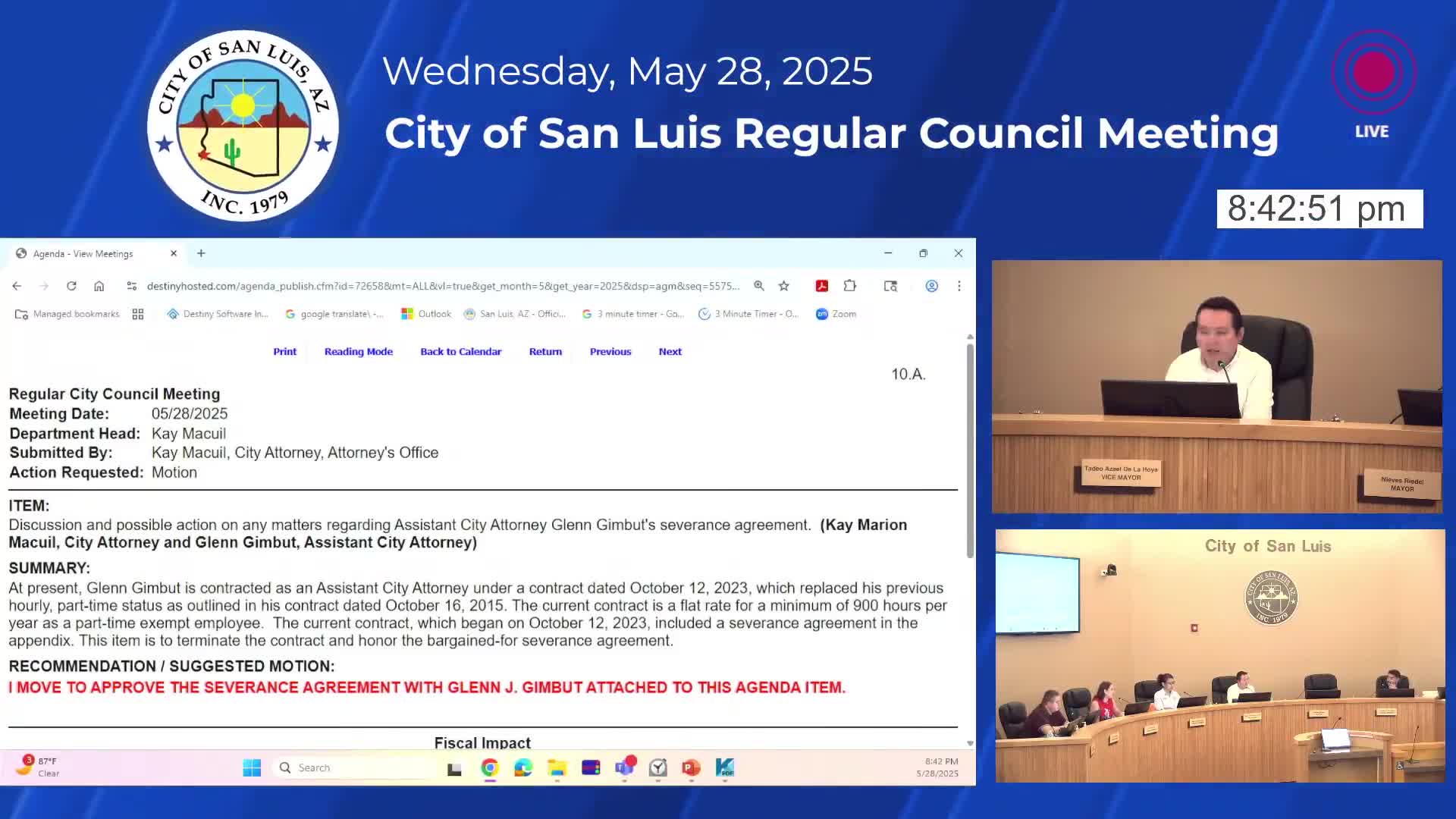This screenshot has height=819, width=1456.
Task: Open the browser home page icon
Action: pyautogui.click(x=99, y=286)
